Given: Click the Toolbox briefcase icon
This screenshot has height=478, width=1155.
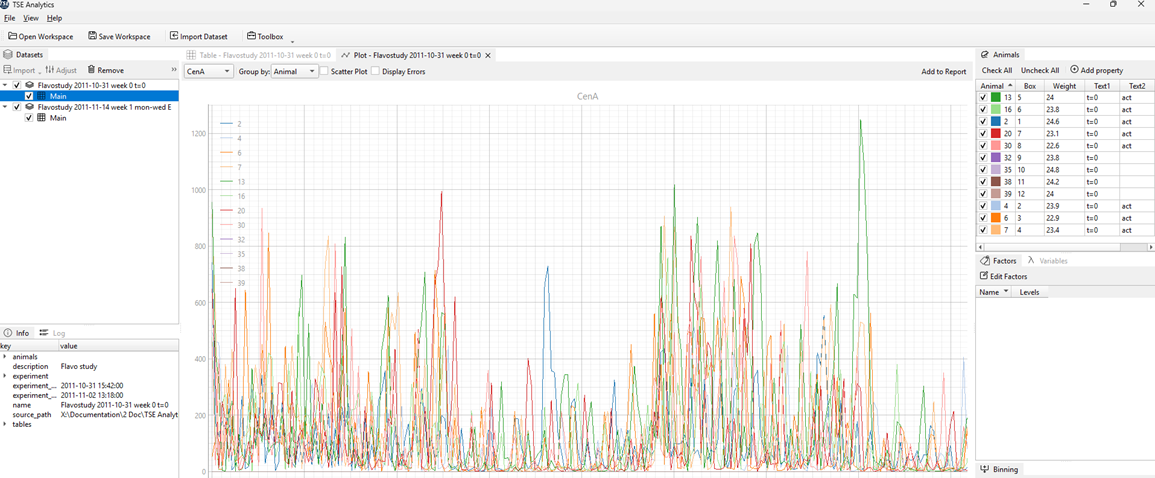Looking at the screenshot, I should point(251,36).
